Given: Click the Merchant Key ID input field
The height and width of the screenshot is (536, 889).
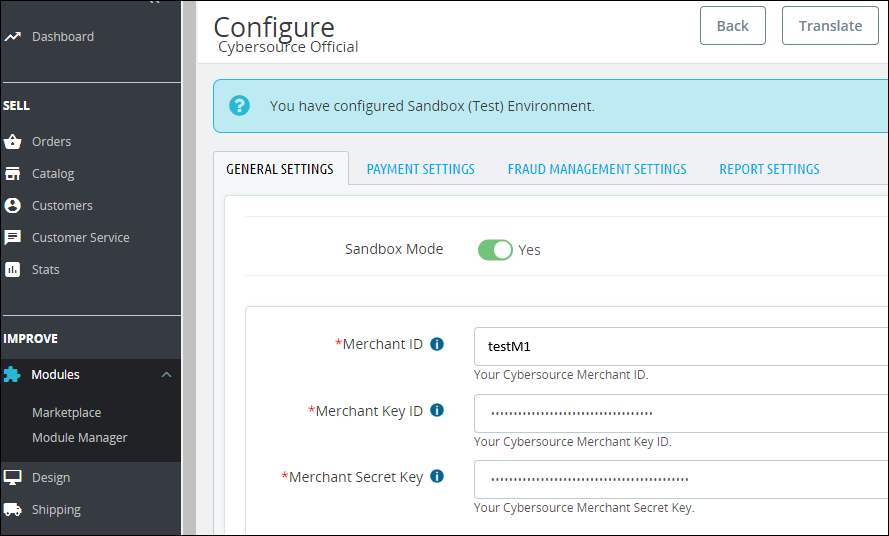Looking at the screenshot, I should click(681, 413).
